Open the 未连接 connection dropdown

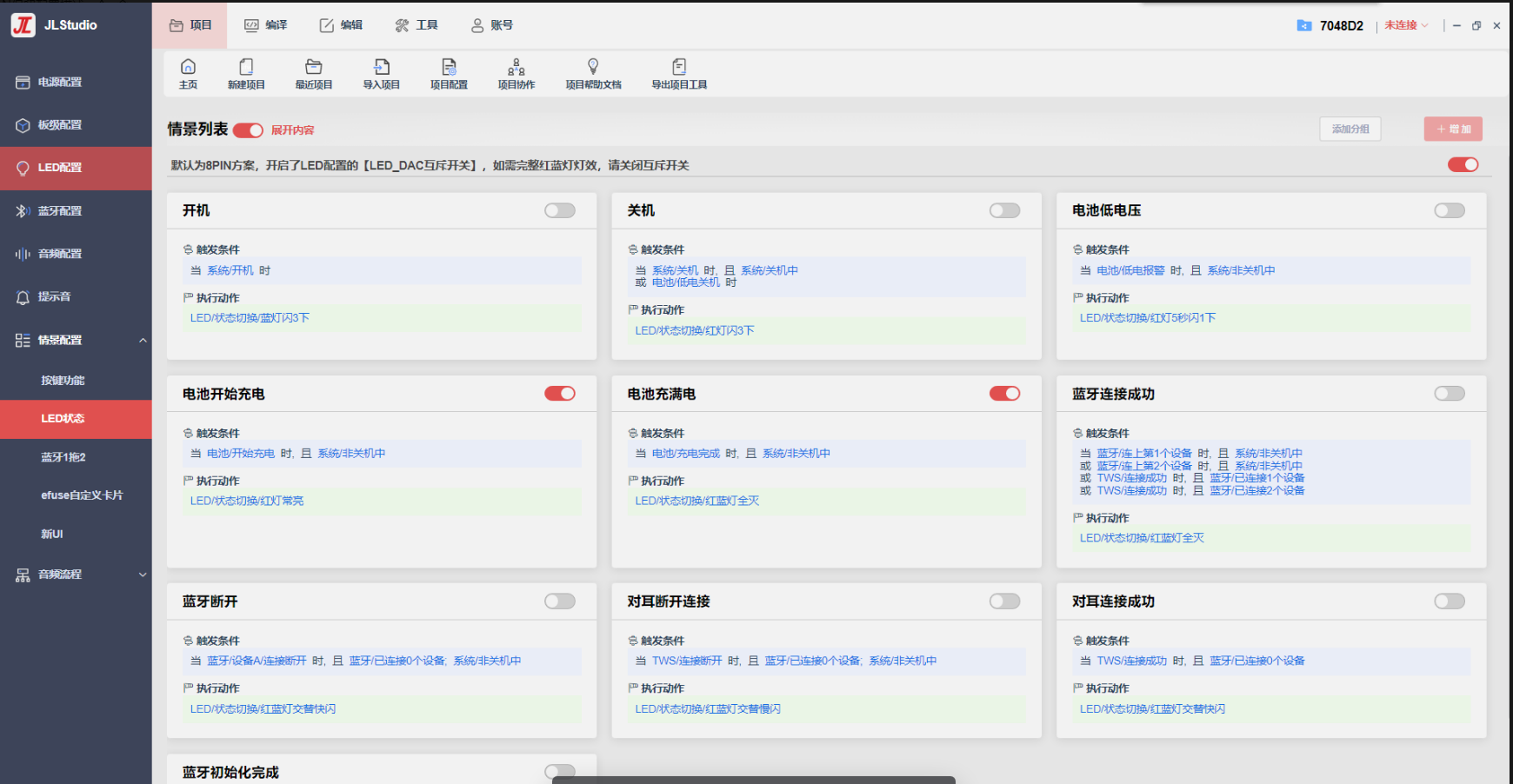[x=1406, y=25]
